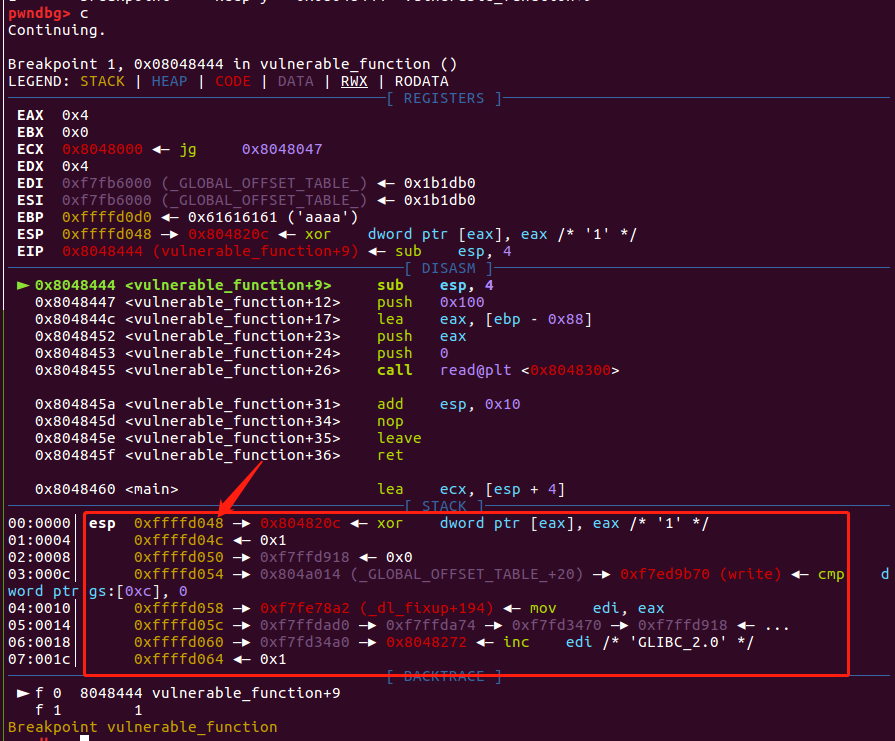This screenshot has width=895, height=741.
Task: Click stack address 0xffffd05c
Action: click(x=179, y=625)
